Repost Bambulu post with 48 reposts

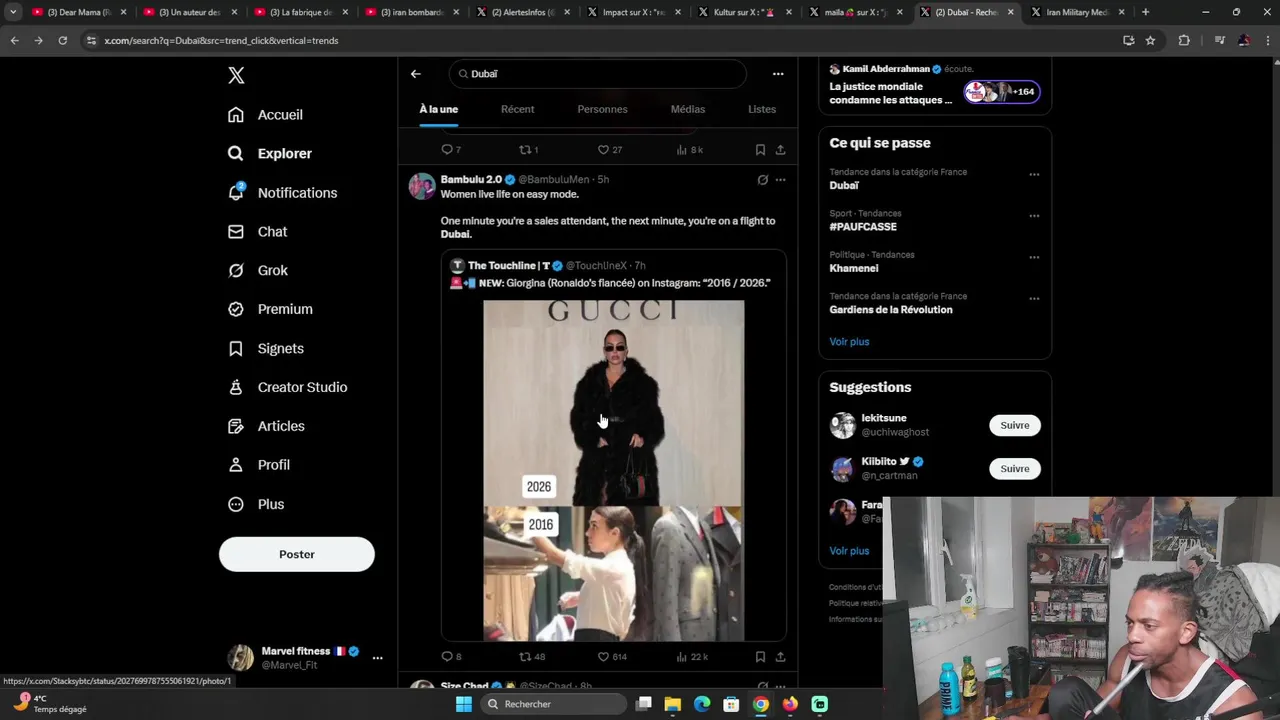pyautogui.click(x=532, y=657)
